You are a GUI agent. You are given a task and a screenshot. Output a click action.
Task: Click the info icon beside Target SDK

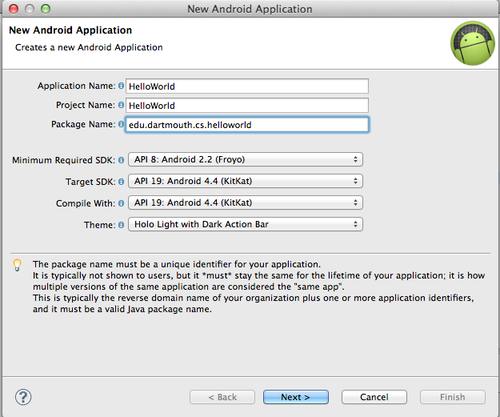click(121, 182)
